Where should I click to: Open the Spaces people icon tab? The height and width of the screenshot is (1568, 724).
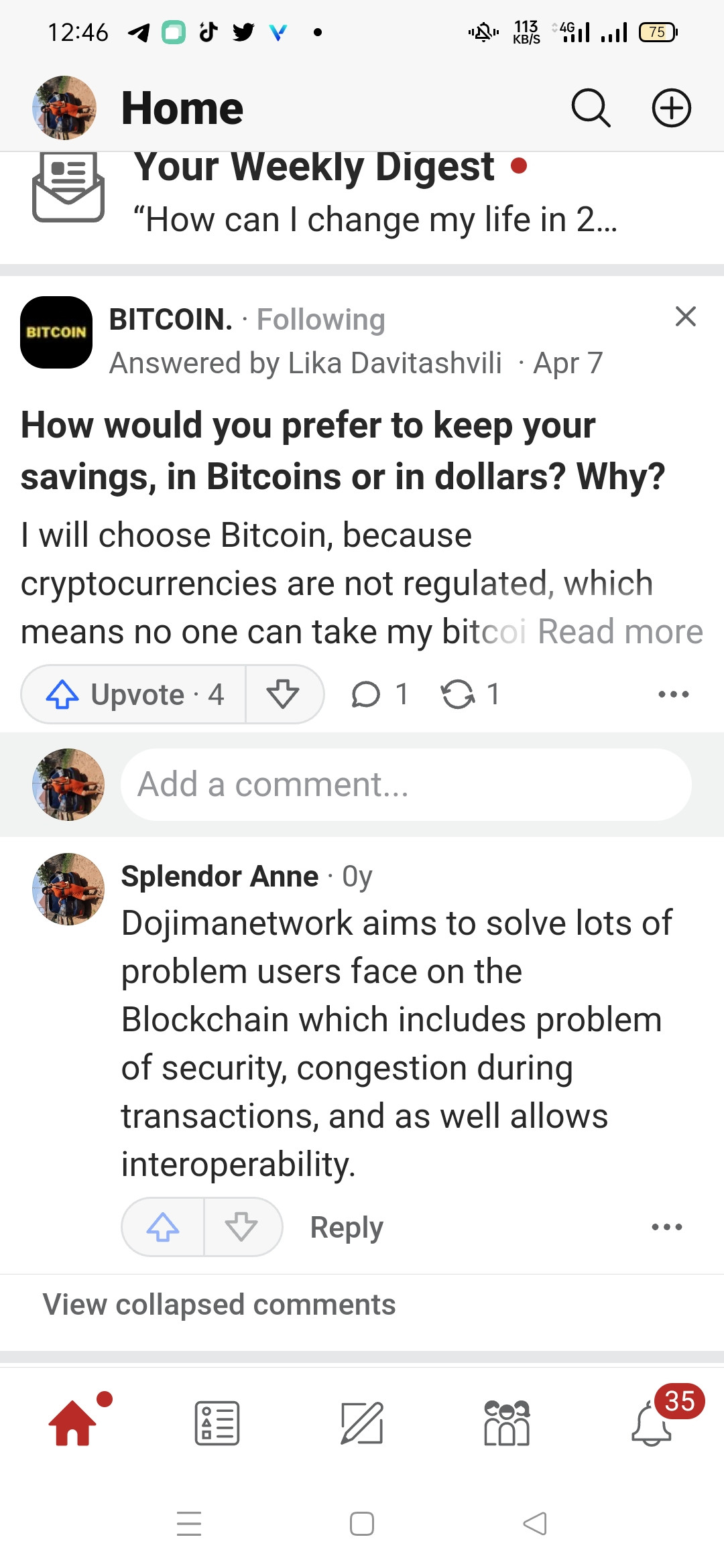click(x=507, y=1423)
